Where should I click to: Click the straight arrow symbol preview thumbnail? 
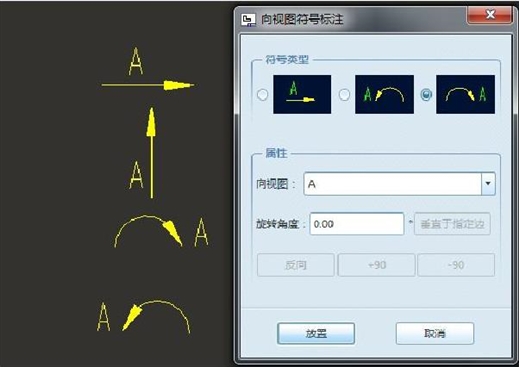tap(302, 94)
